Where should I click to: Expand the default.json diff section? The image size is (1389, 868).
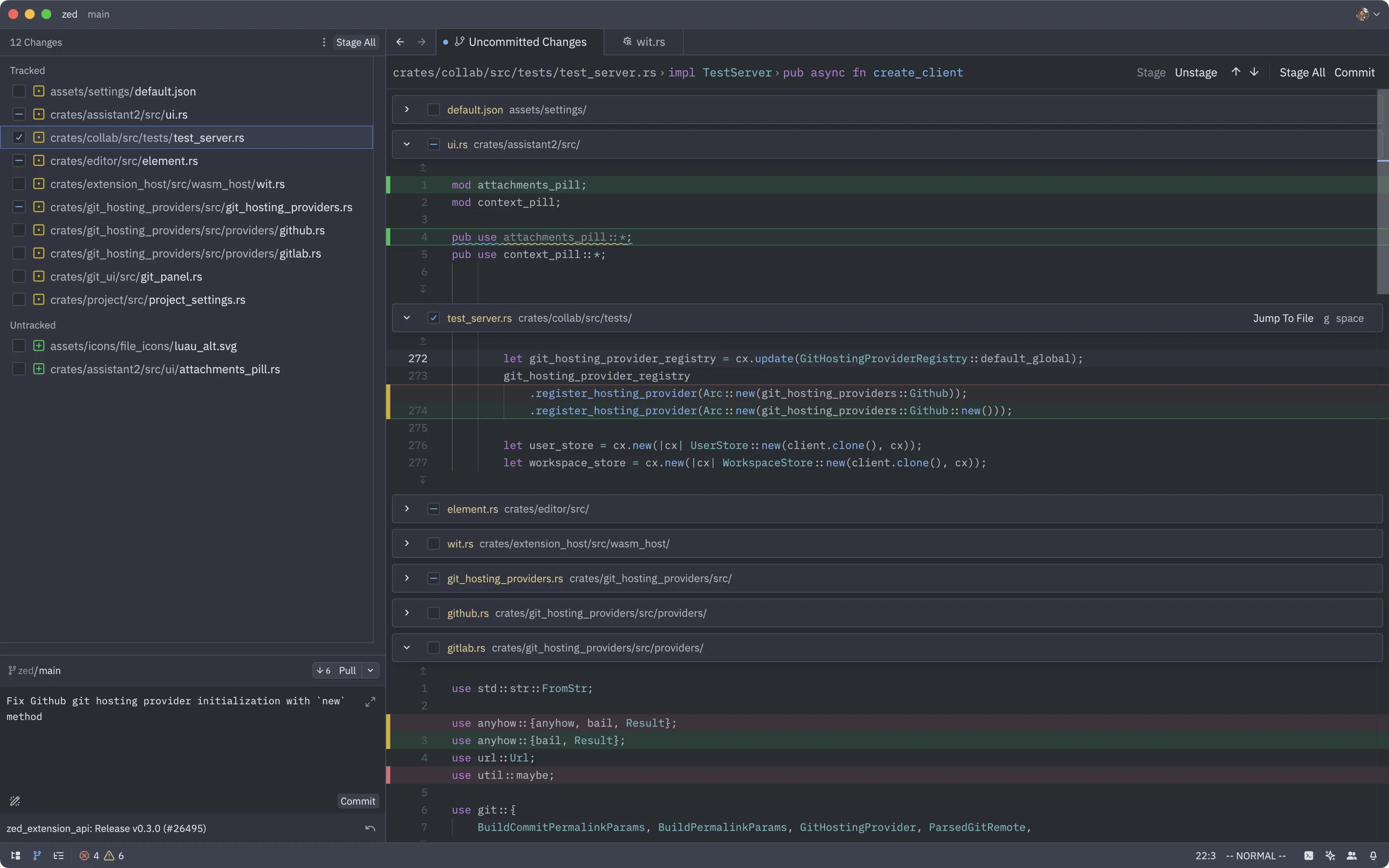point(406,110)
